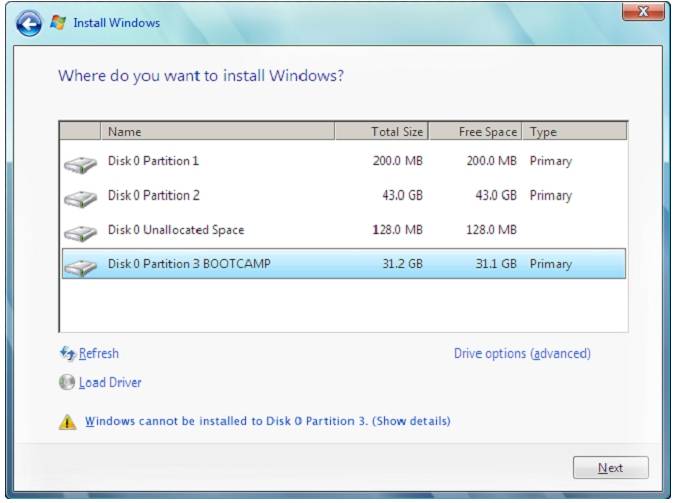The width and height of the screenshot is (678, 503).
Task: Click the Windows flag icon in title bar
Action: [x=58, y=22]
